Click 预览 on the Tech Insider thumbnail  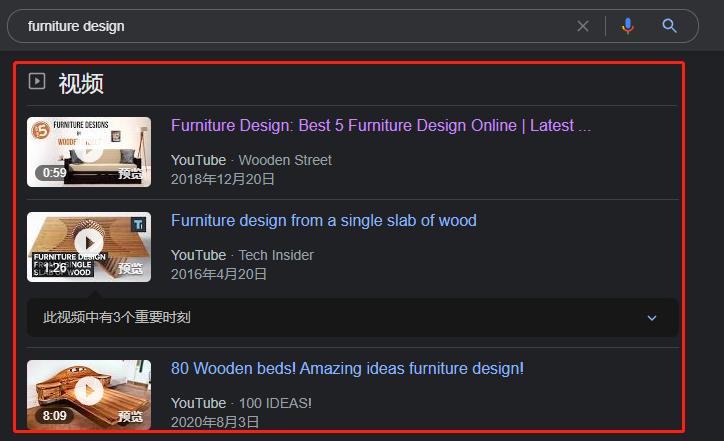click(x=131, y=268)
